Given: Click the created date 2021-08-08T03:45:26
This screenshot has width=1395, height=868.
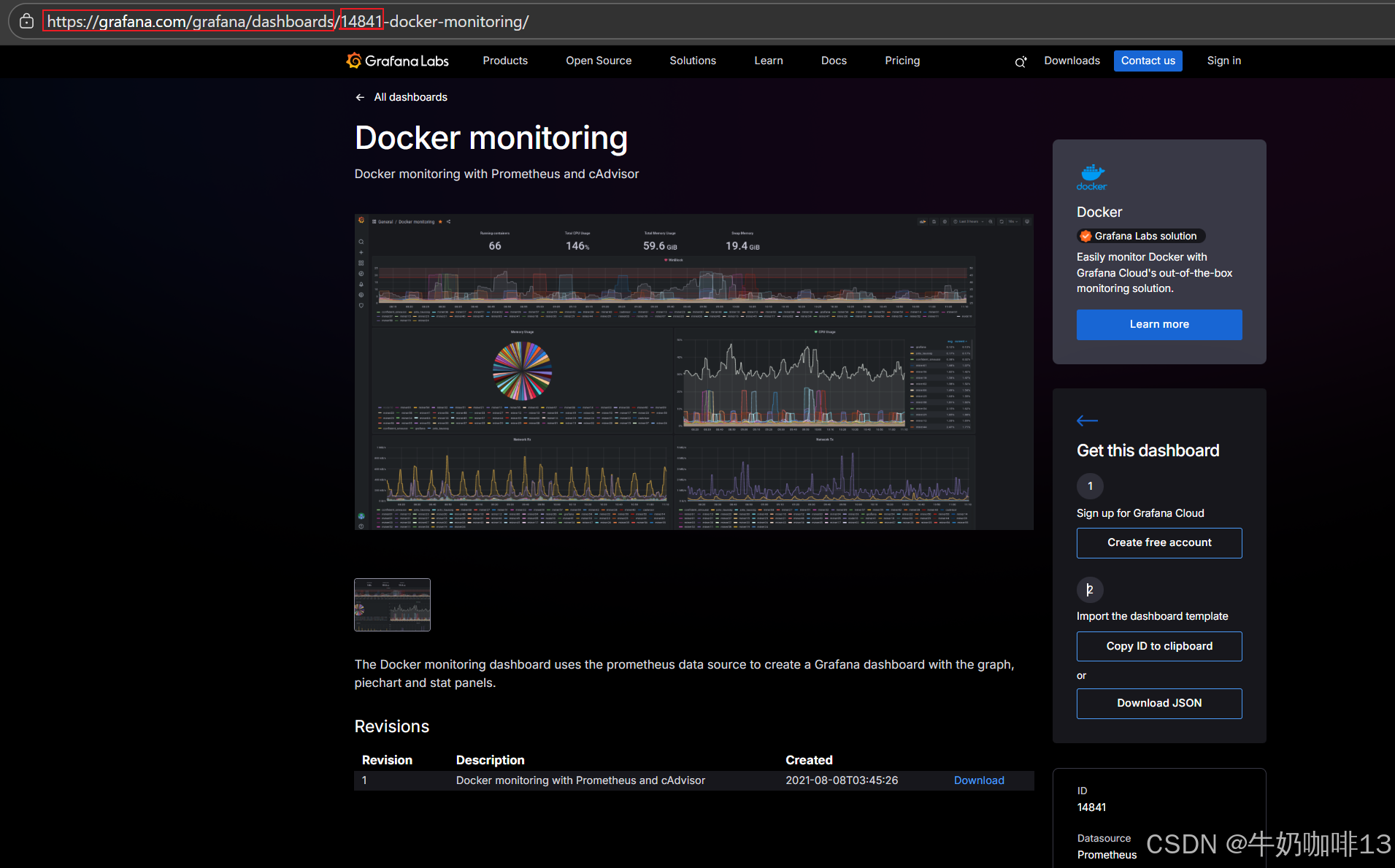Looking at the screenshot, I should tap(842, 780).
